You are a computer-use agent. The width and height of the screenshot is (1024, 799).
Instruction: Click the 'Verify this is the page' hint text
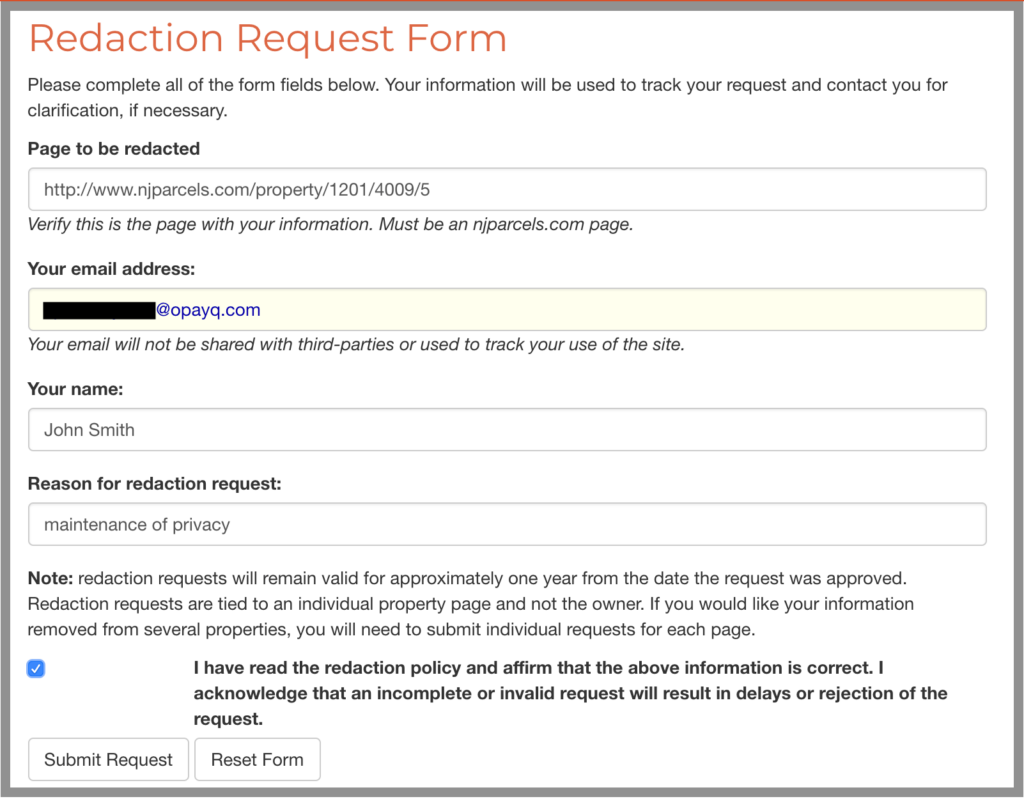click(330, 225)
